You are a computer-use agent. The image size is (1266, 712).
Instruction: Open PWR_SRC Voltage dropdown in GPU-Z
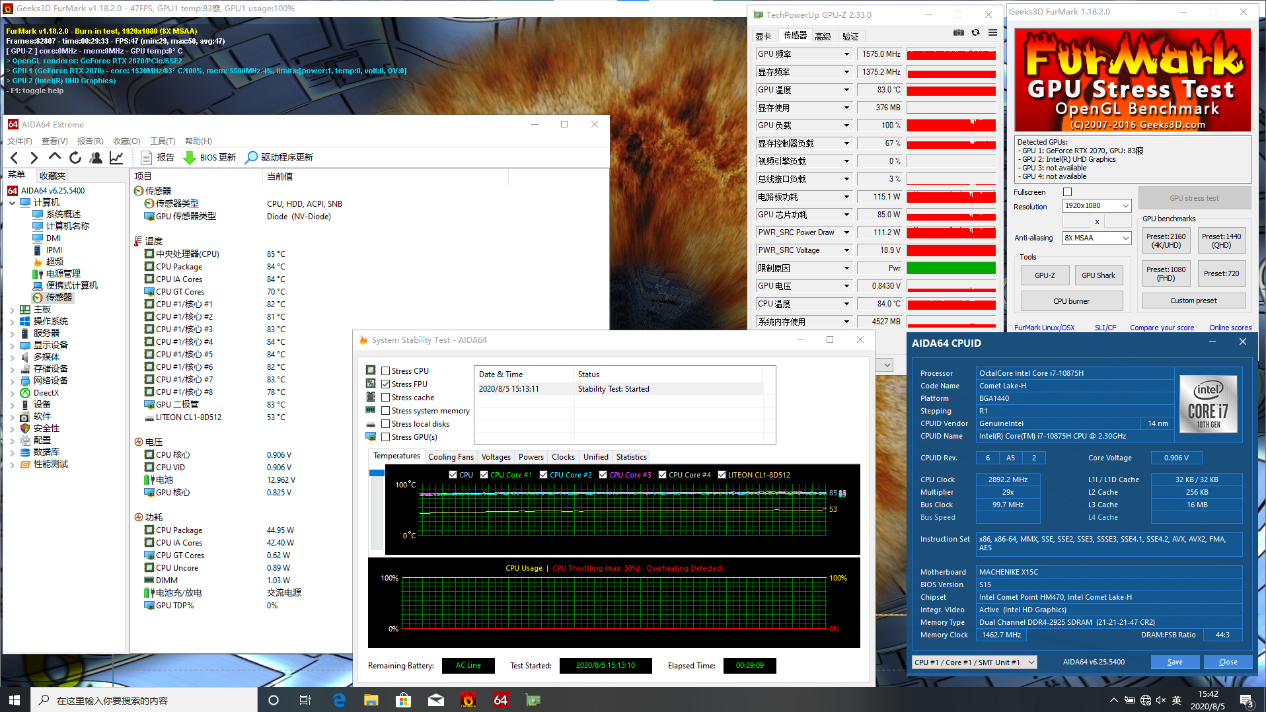[846, 250]
